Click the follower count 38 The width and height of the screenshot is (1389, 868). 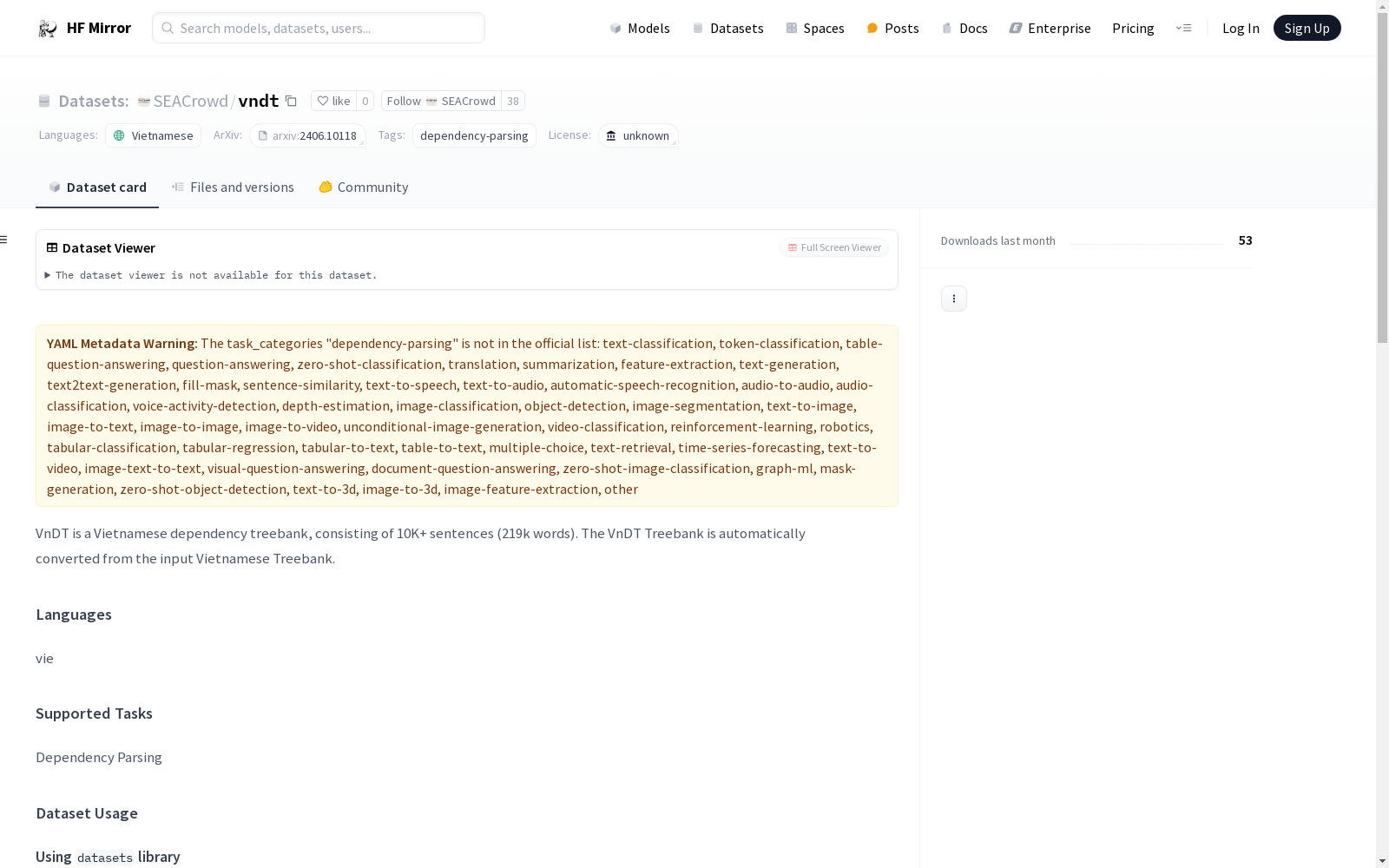(x=513, y=101)
